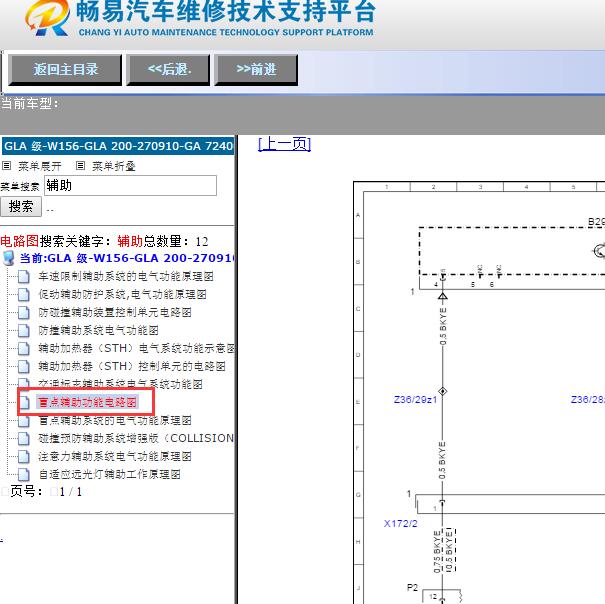Viewport: 605px width, 604px height.
Task: Click document icon for 辅助加热器（STH）电气系统功能示意图
Action: pyautogui.click(x=24, y=348)
